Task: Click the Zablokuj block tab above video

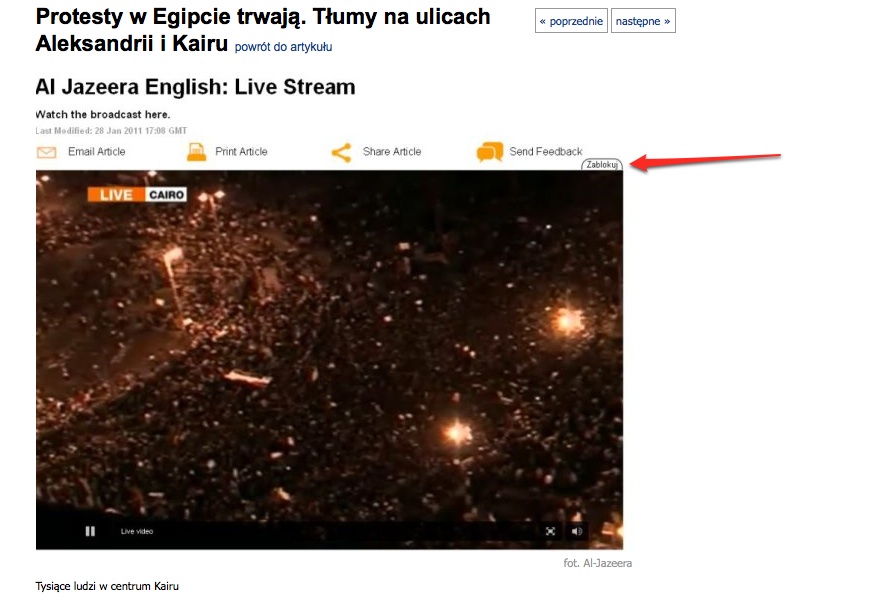Action: tap(602, 164)
